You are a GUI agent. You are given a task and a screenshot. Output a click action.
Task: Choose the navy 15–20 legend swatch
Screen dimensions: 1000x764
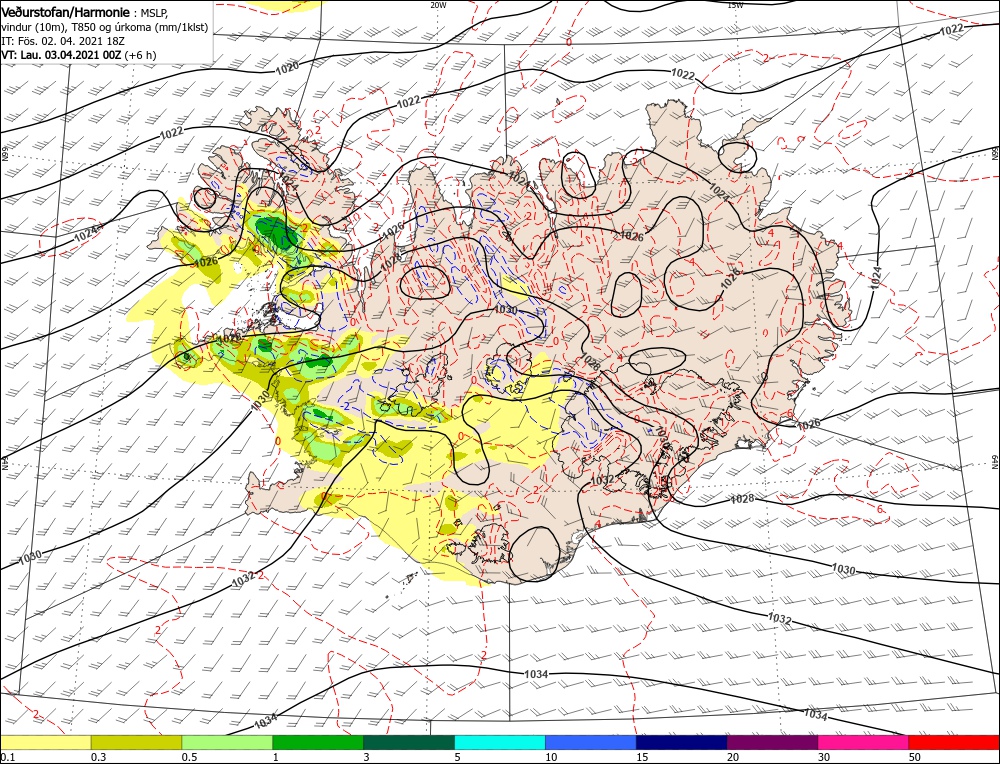[682, 742]
